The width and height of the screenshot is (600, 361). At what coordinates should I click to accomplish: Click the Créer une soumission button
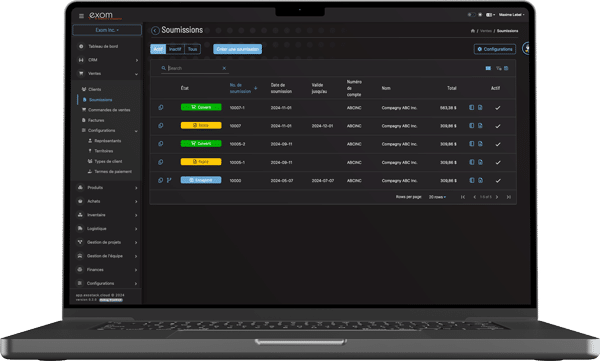(238, 49)
